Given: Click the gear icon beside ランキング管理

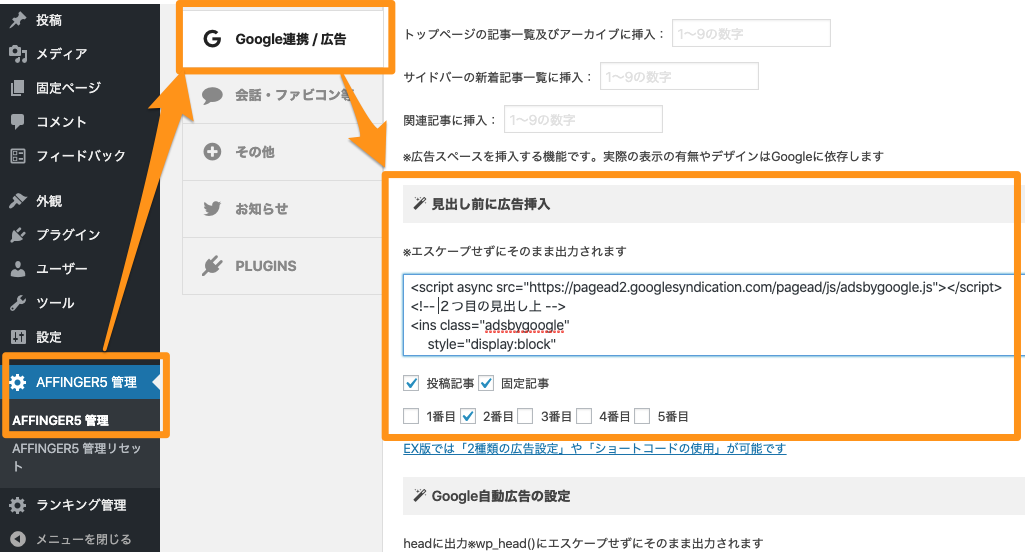Looking at the screenshot, I should 18,505.
